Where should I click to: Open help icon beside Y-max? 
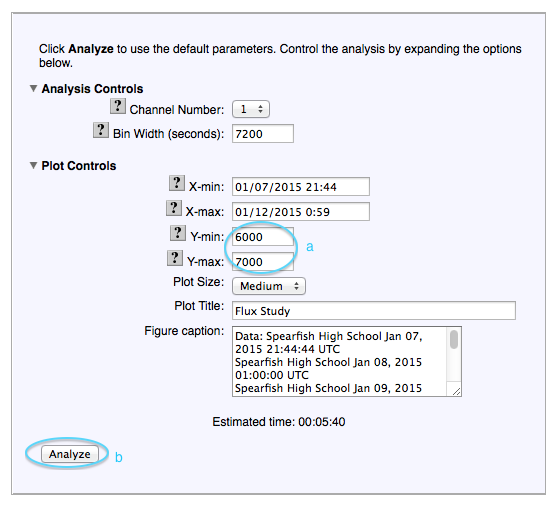pos(175,258)
